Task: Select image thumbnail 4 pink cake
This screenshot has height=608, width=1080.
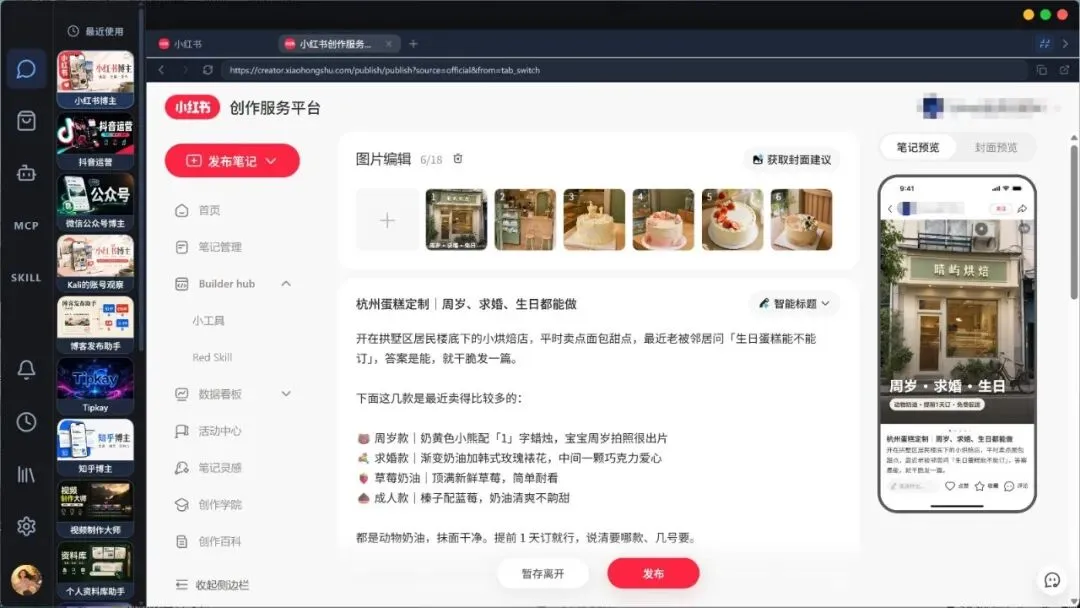Action: click(x=663, y=220)
